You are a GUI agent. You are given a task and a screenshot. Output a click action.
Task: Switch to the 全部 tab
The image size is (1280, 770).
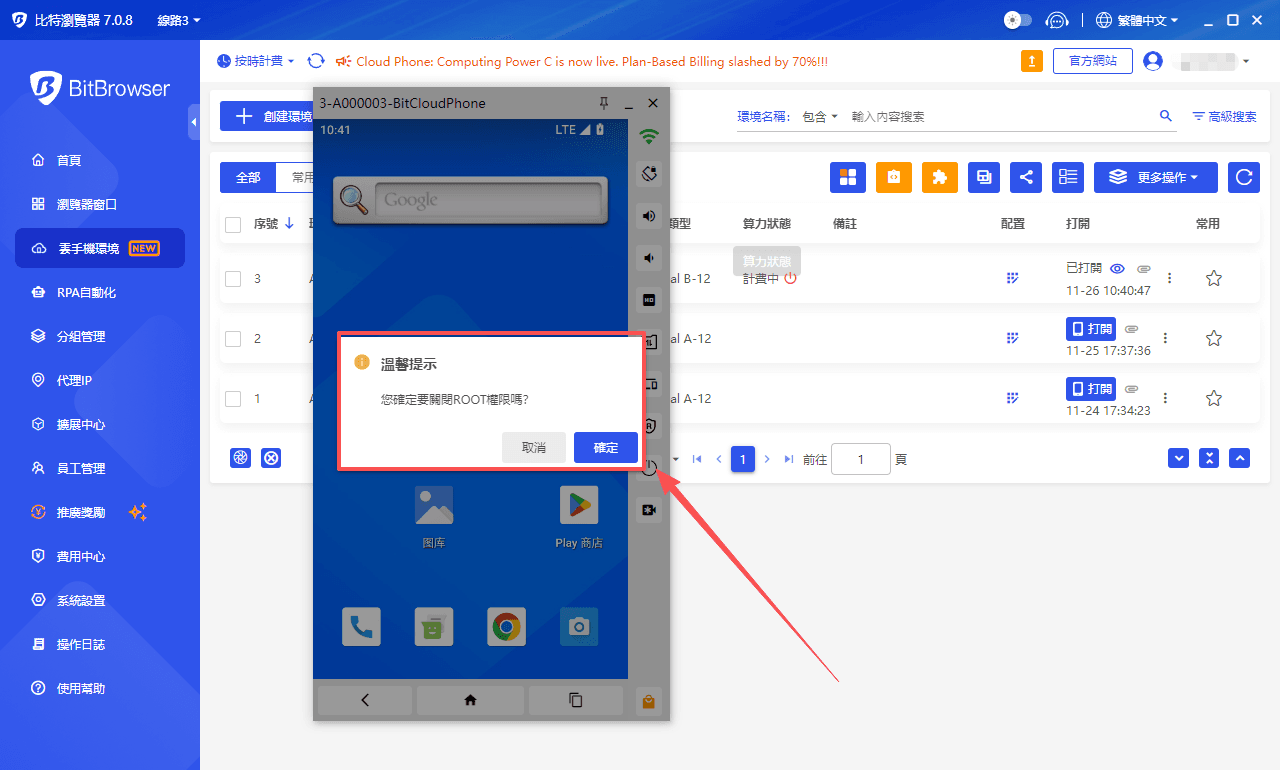point(246,176)
